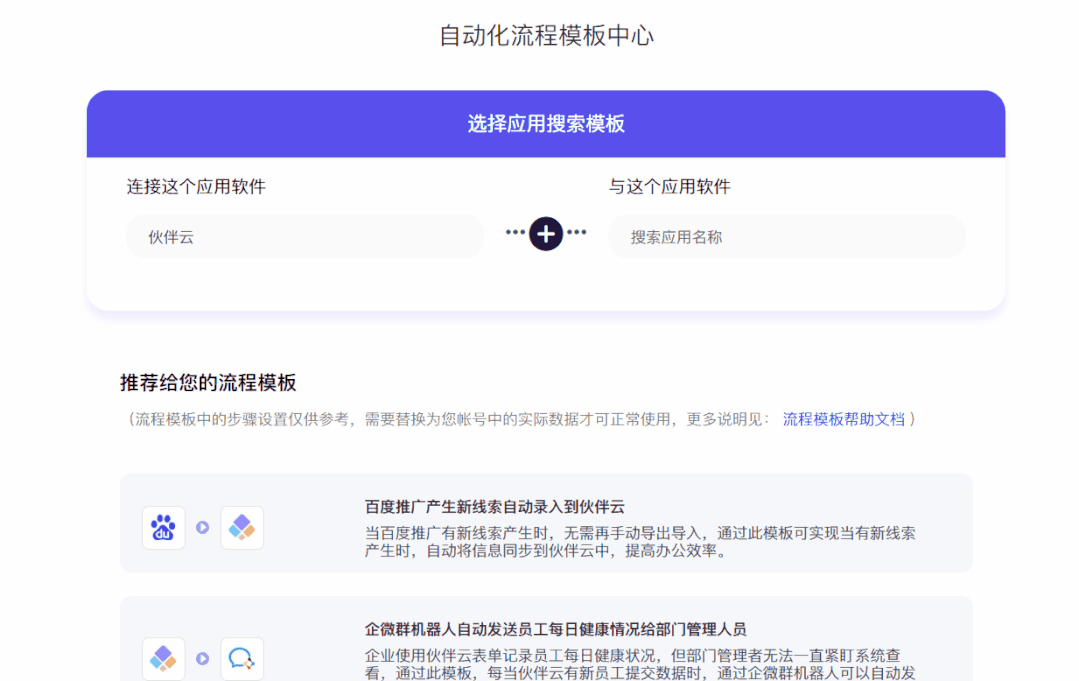Open the 流程模板帮助文档 link
Viewport: 1079px width, 681px height.
point(844,419)
